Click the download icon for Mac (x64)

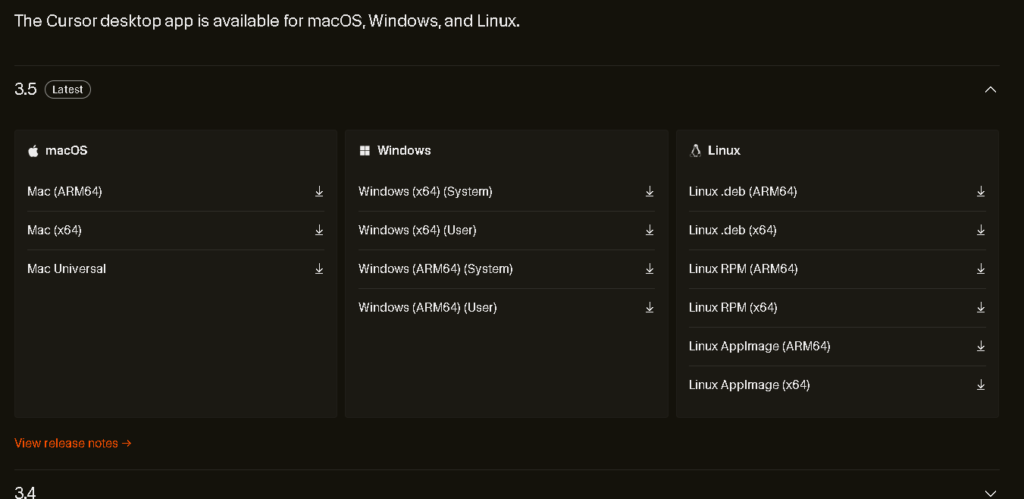point(319,230)
